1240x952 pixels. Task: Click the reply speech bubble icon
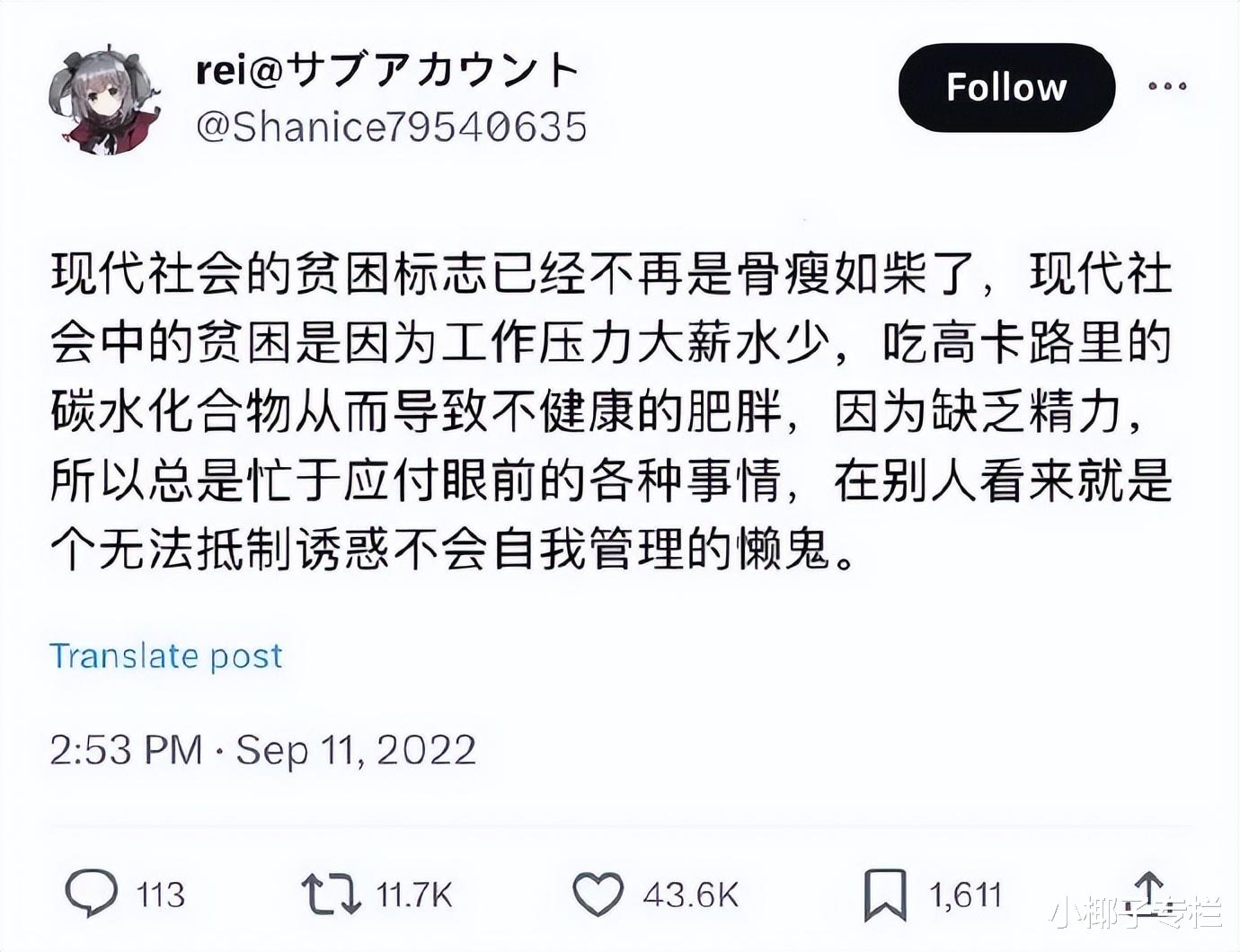click(x=91, y=894)
